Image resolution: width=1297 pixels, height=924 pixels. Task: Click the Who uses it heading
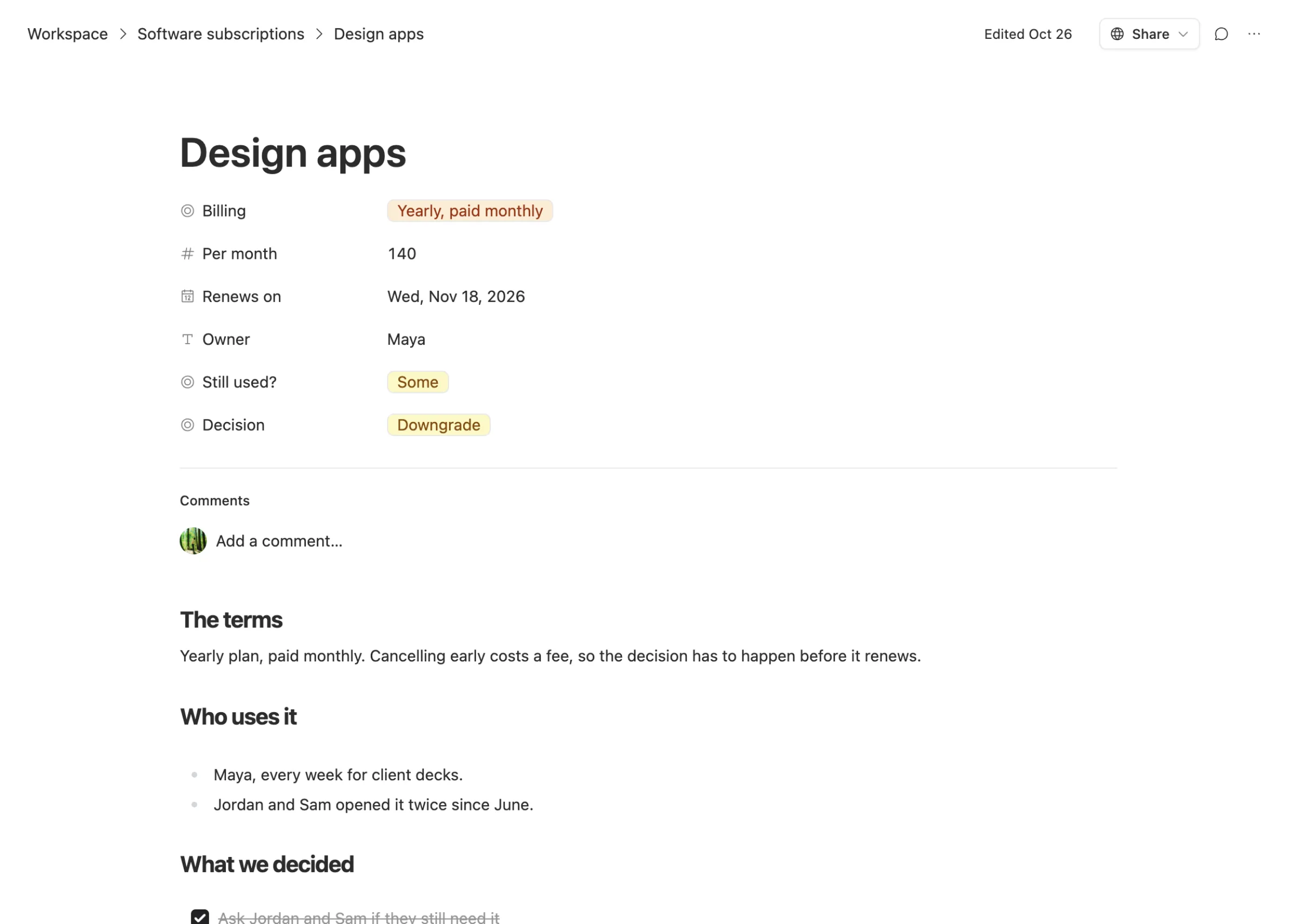point(238,717)
